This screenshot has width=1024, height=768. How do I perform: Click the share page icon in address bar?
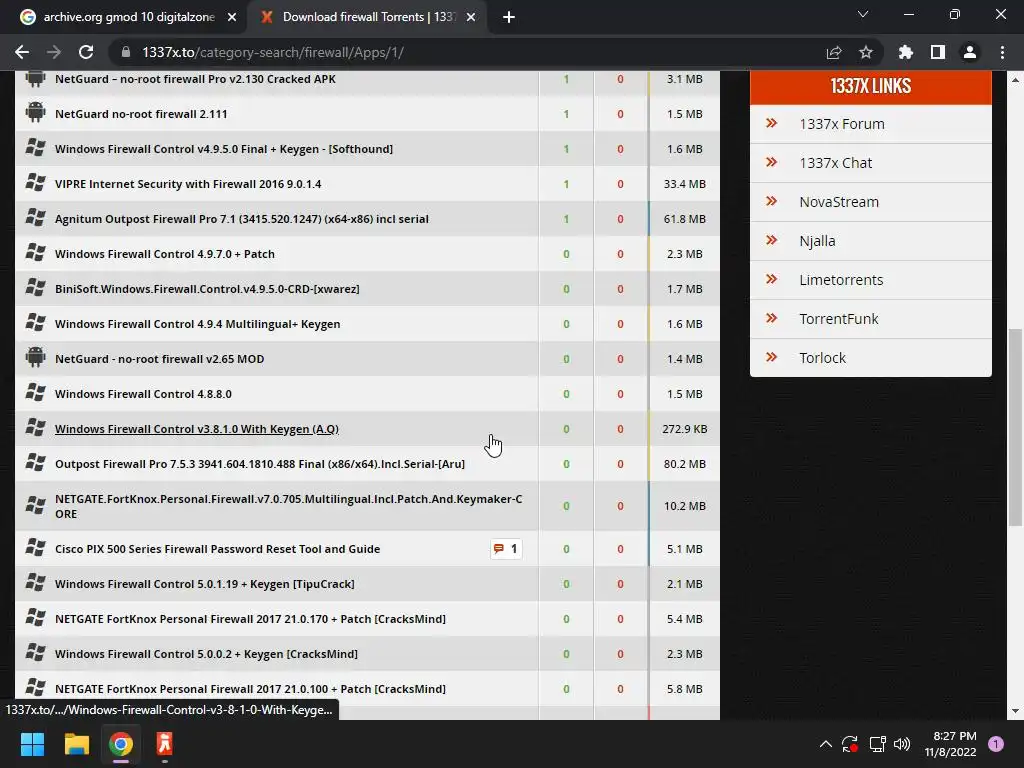tap(834, 52)
